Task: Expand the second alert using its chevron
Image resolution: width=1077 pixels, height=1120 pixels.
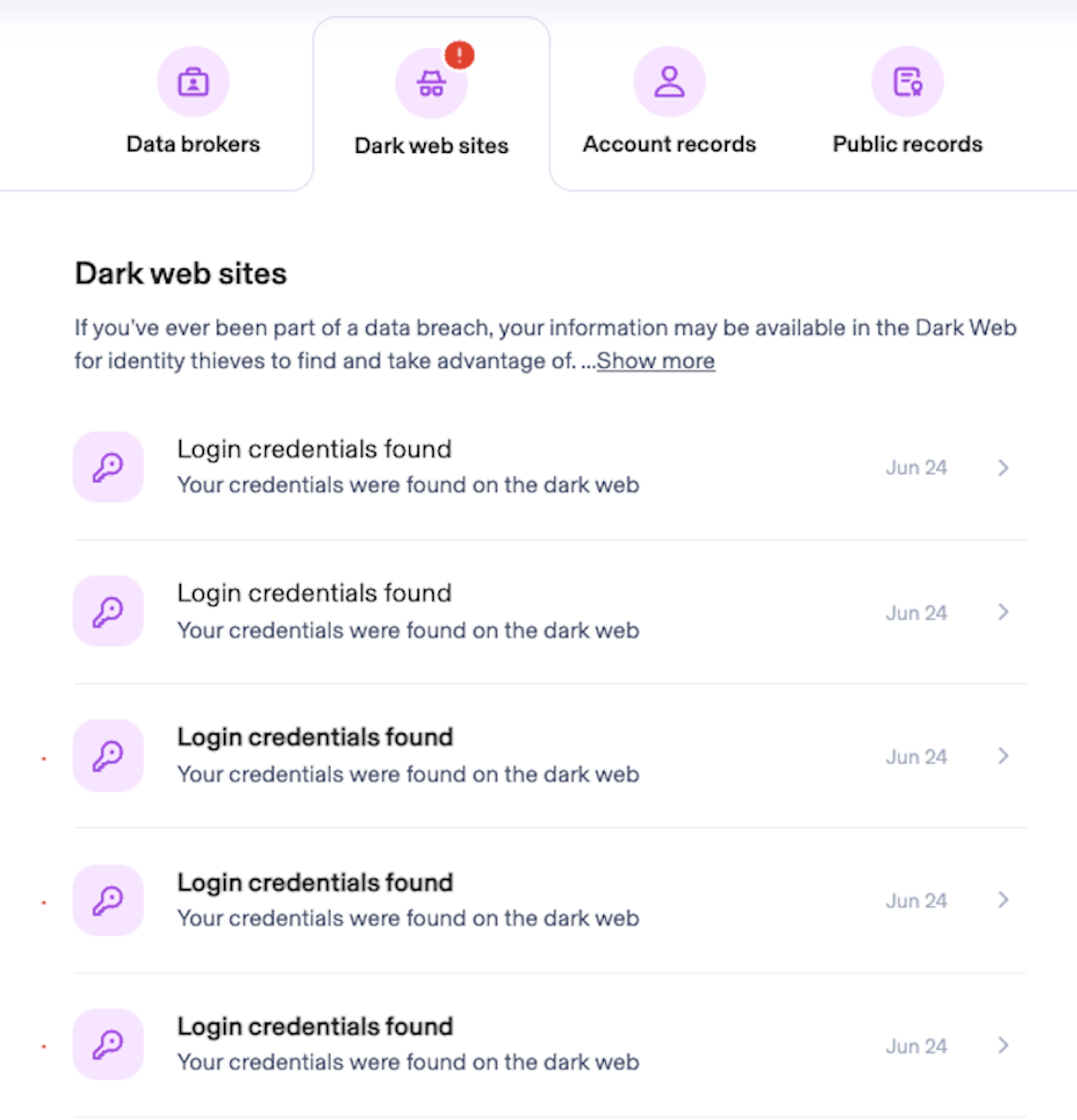Action: (x=1003, y=612)
